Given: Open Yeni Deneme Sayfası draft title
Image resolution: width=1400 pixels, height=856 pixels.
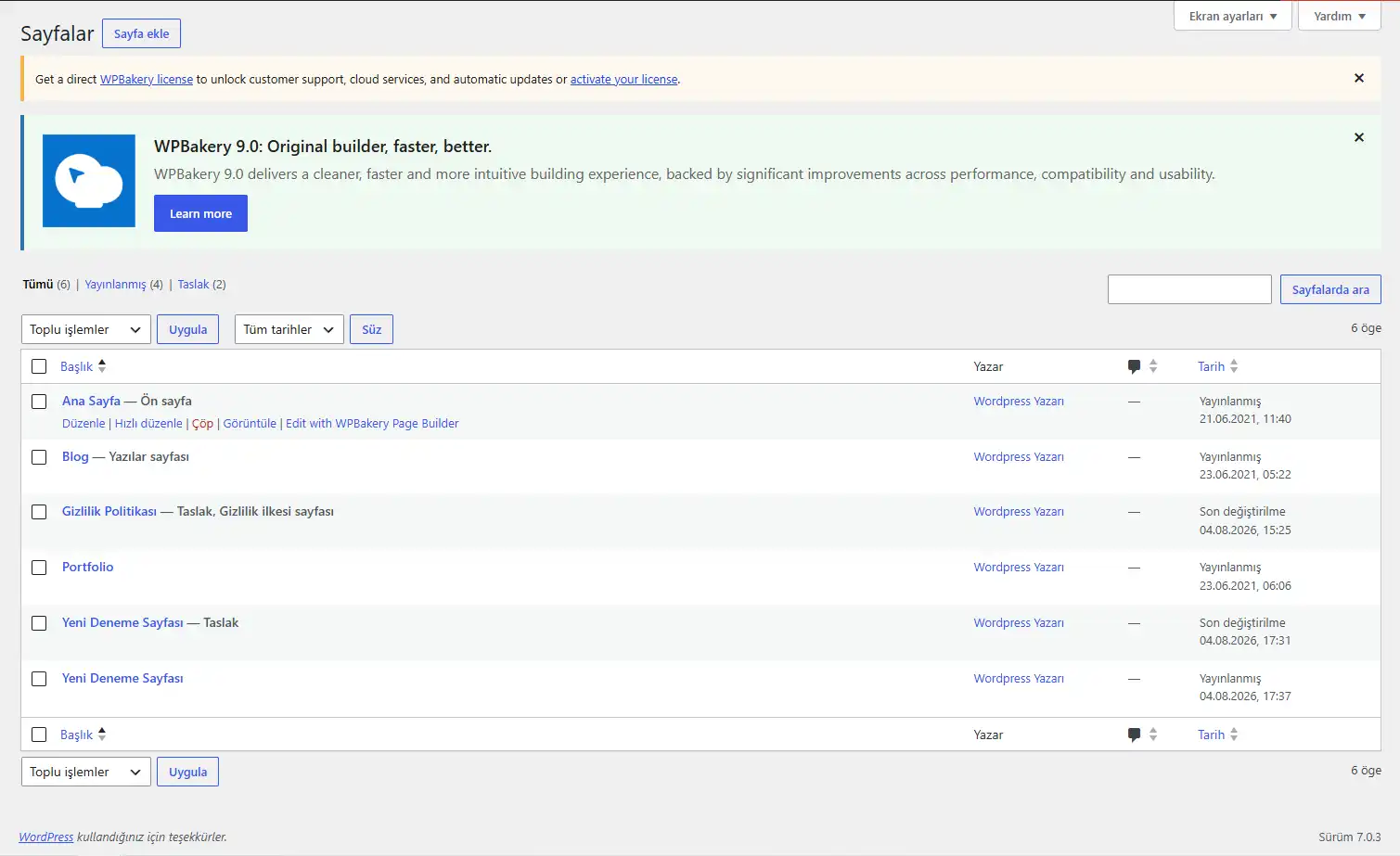Looking at the screenshot, I should pos(122,623).
